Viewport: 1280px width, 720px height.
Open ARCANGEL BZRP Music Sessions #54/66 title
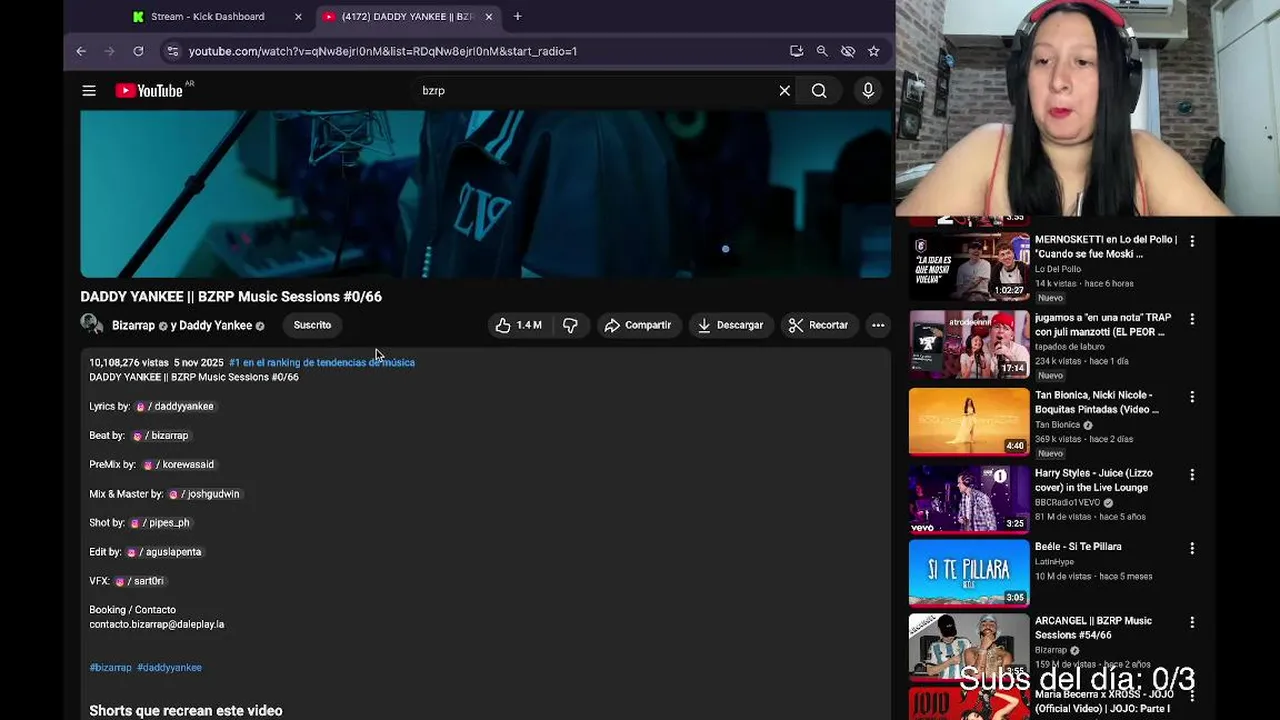[1093, 628]
